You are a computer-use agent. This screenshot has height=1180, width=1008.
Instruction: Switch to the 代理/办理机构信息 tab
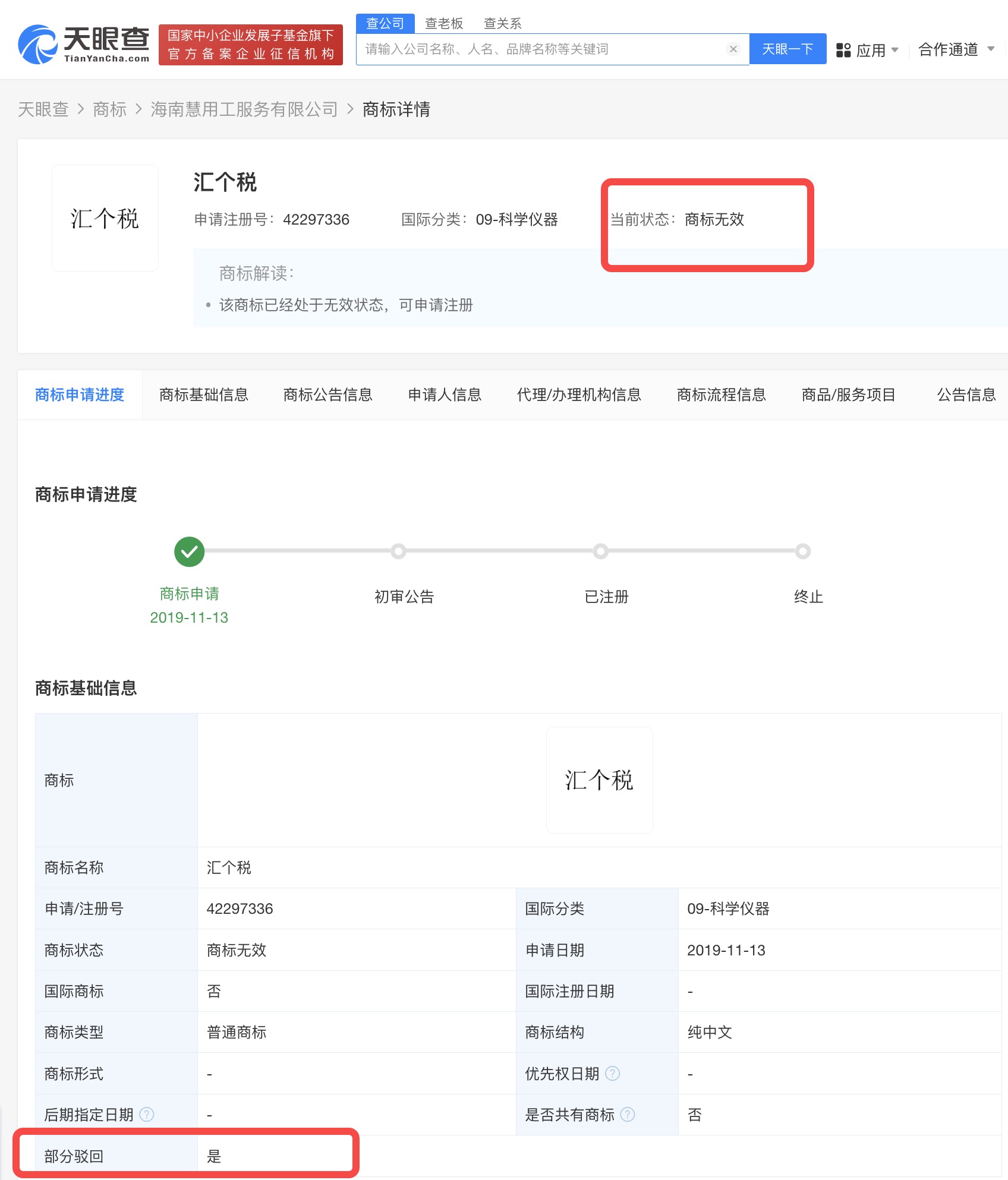[579, 395]
